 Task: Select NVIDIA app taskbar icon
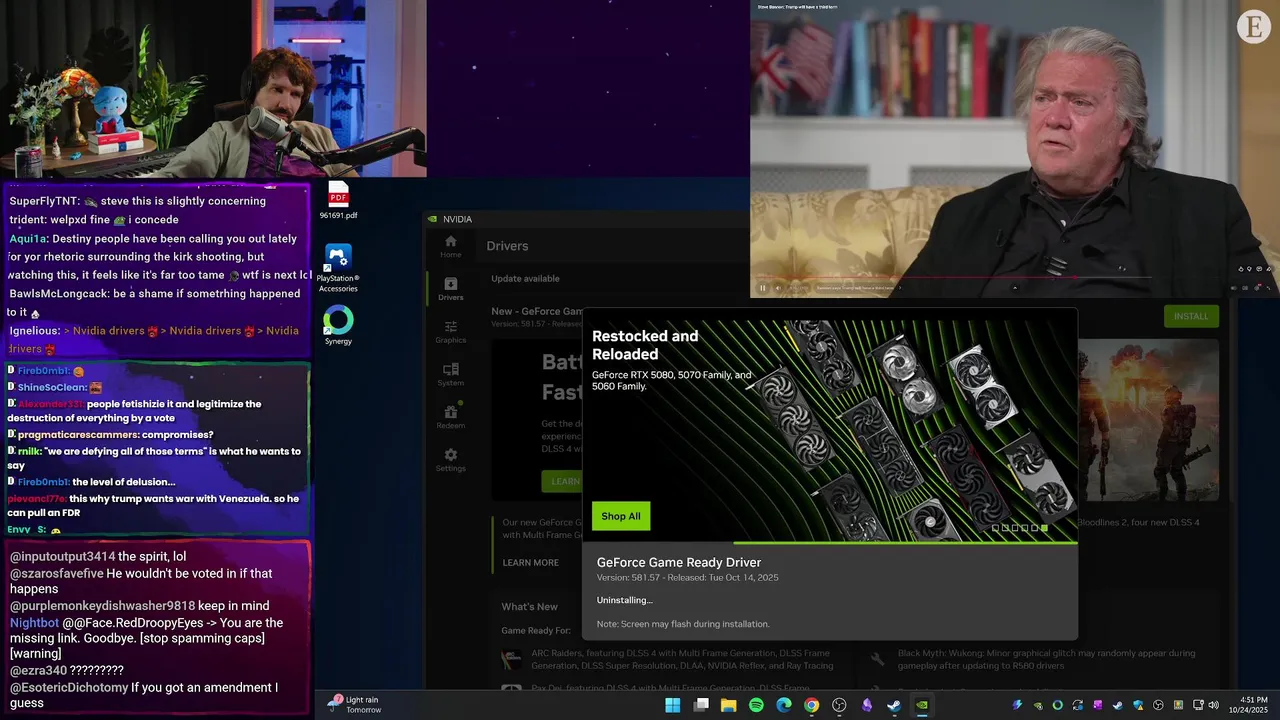click(922, 705)
